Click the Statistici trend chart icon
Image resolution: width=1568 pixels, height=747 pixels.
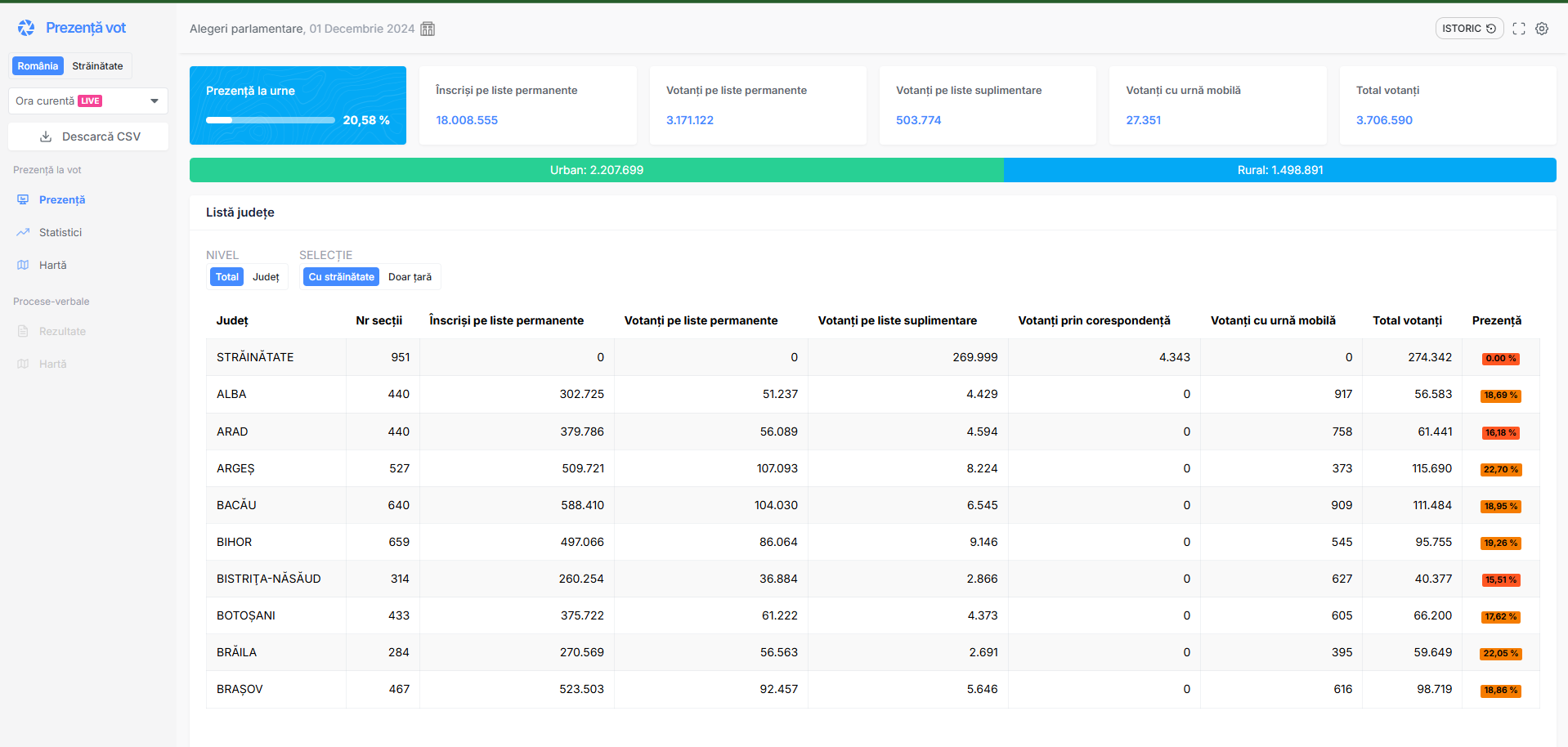click(23, 233)
